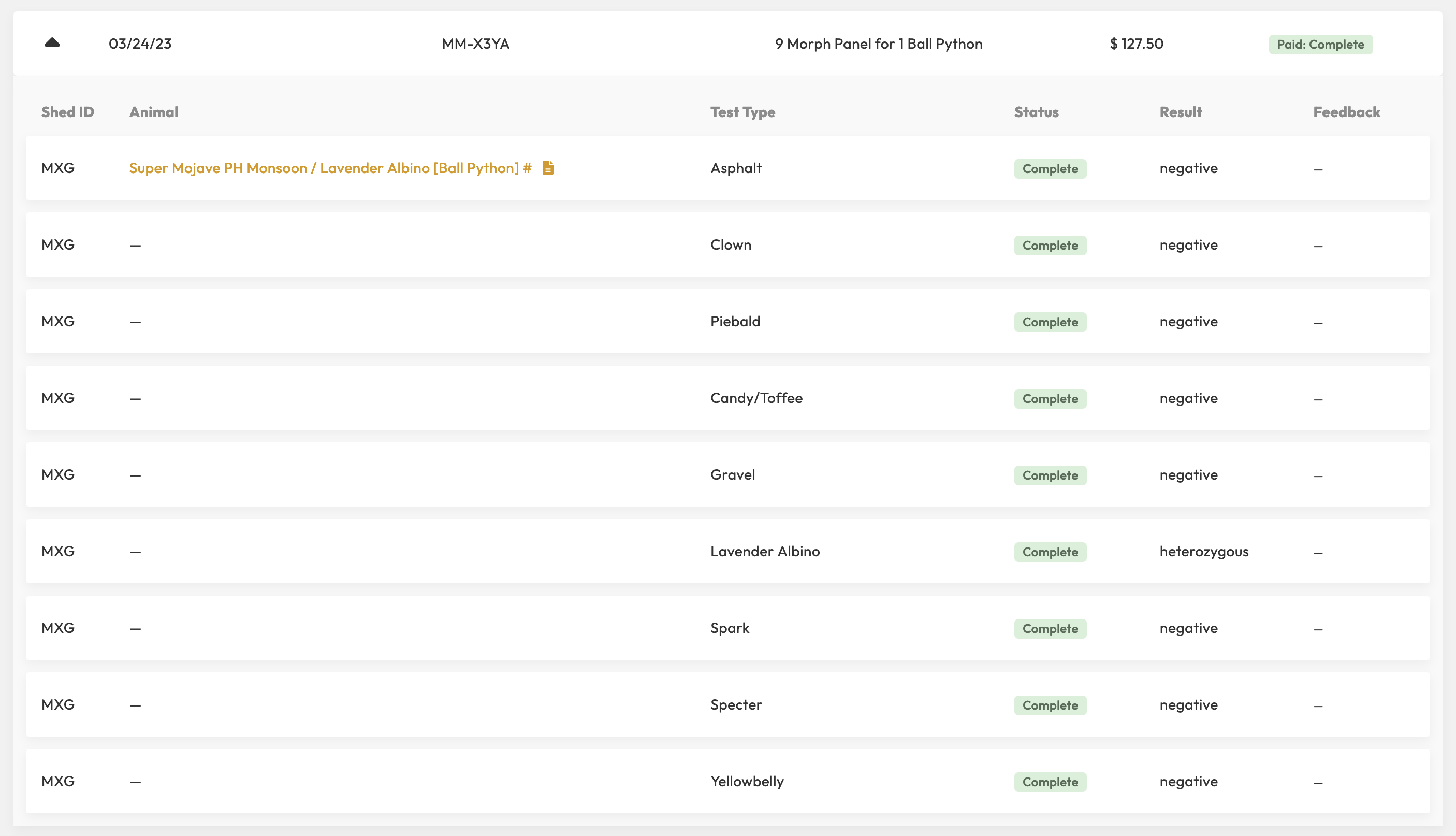Open the document icon beside Super Mojave
This screenshot has width=1456, height=836.
[547, 168]
